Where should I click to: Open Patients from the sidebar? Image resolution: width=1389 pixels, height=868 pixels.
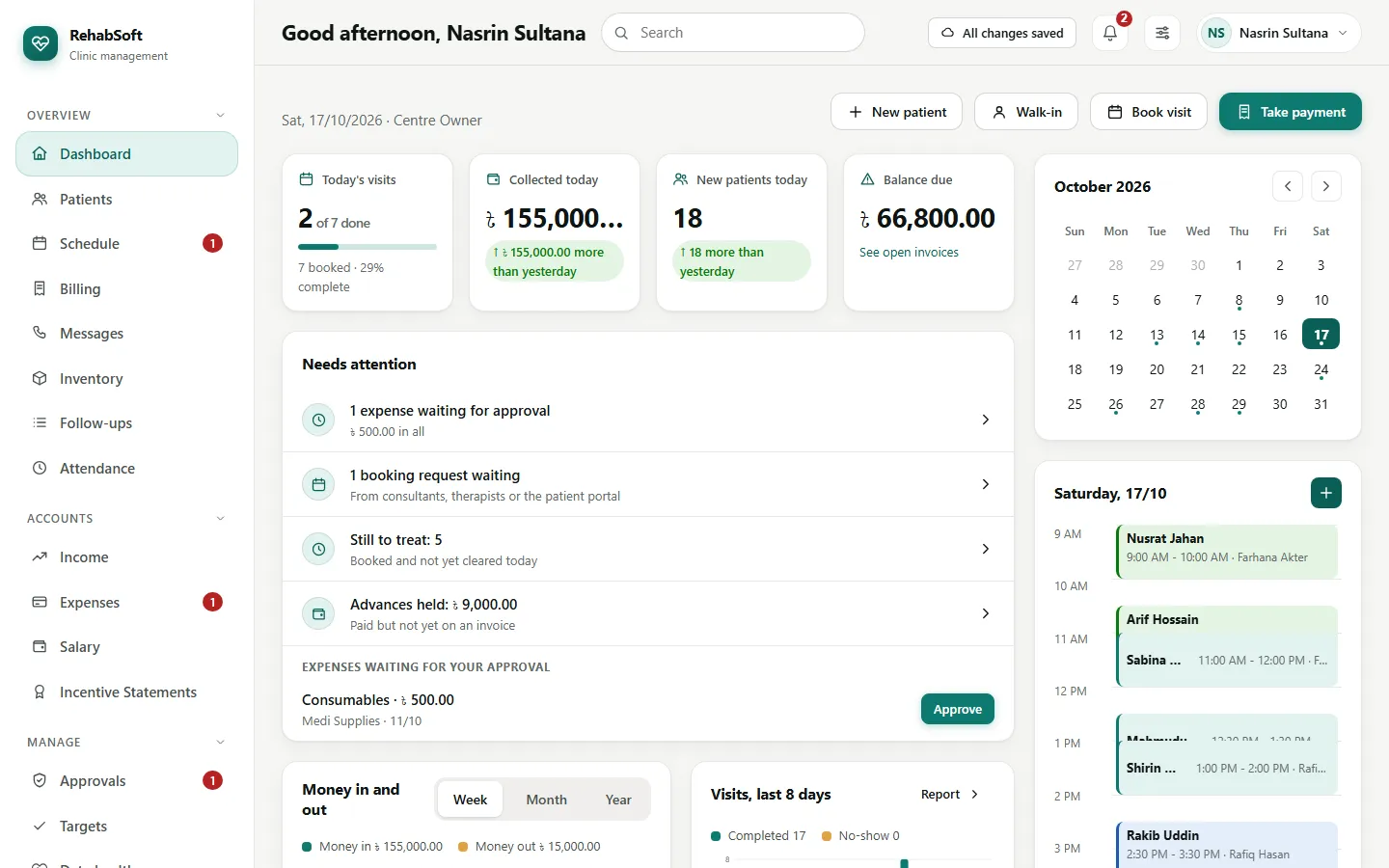(126, 199)
